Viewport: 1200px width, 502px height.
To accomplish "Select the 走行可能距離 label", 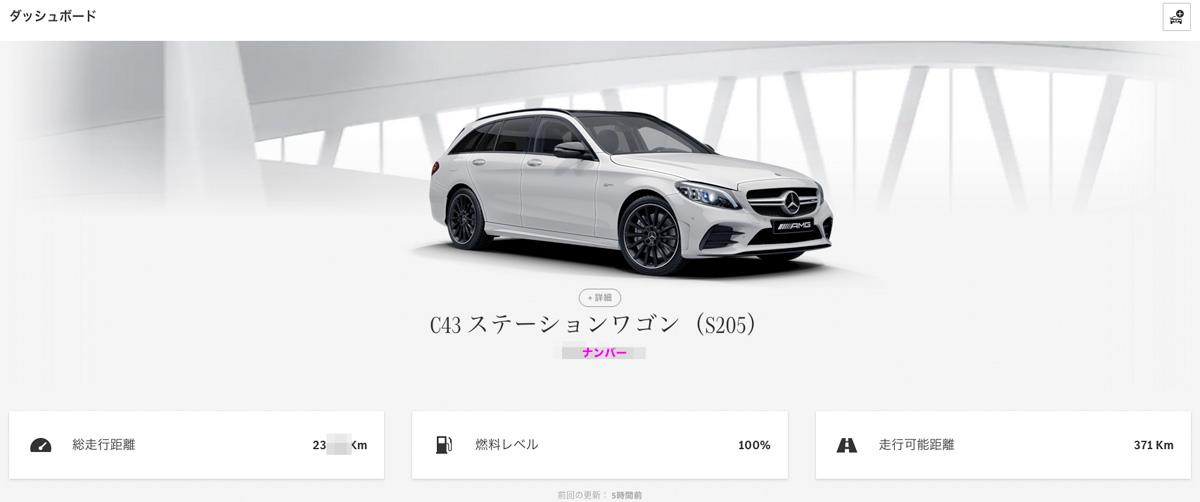I will pos(916,445).
